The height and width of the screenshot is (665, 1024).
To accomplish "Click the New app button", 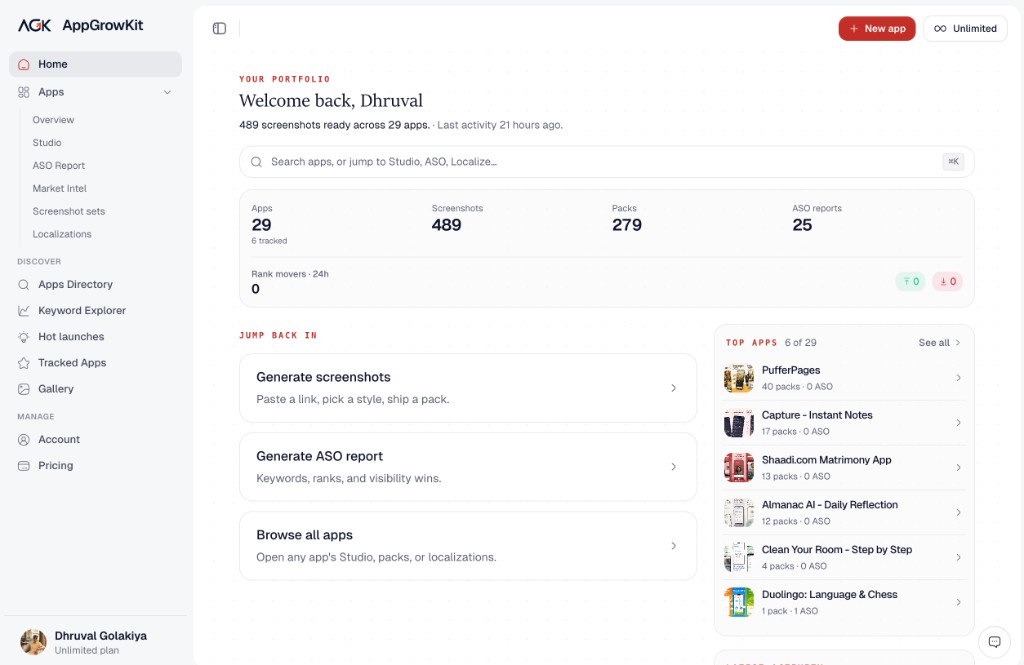I will pos(876,29).
